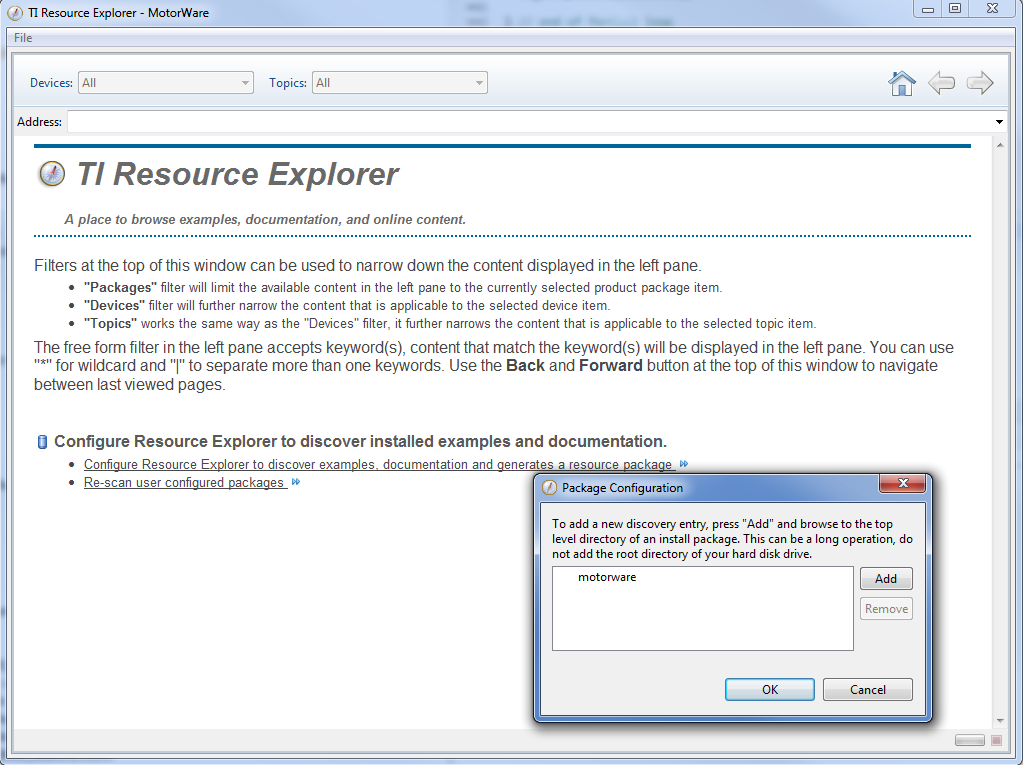This screenshot has height=765, width=1023.
Task: Follow the Configure Resource Explorer discovery link
Action: 378,464
